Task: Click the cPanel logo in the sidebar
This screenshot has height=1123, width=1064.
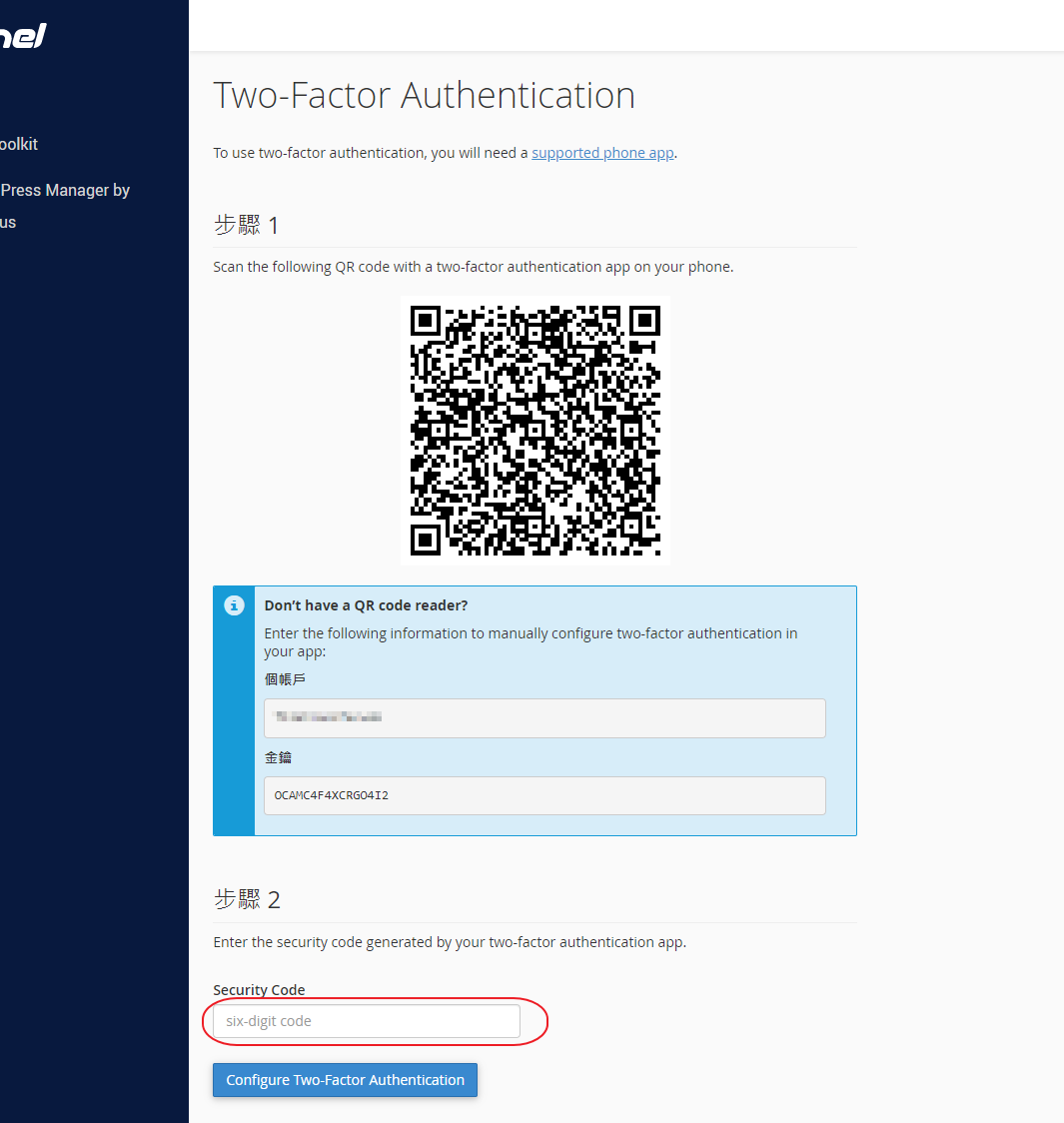Action: click(22, 37)
